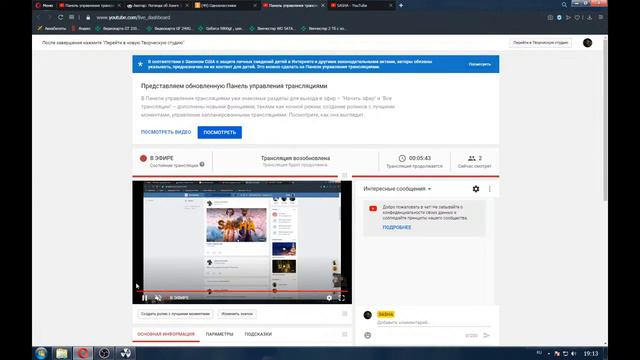Click the star icon in blue banner
Screen dimensions: 640x360
click(x=140, y=64)
